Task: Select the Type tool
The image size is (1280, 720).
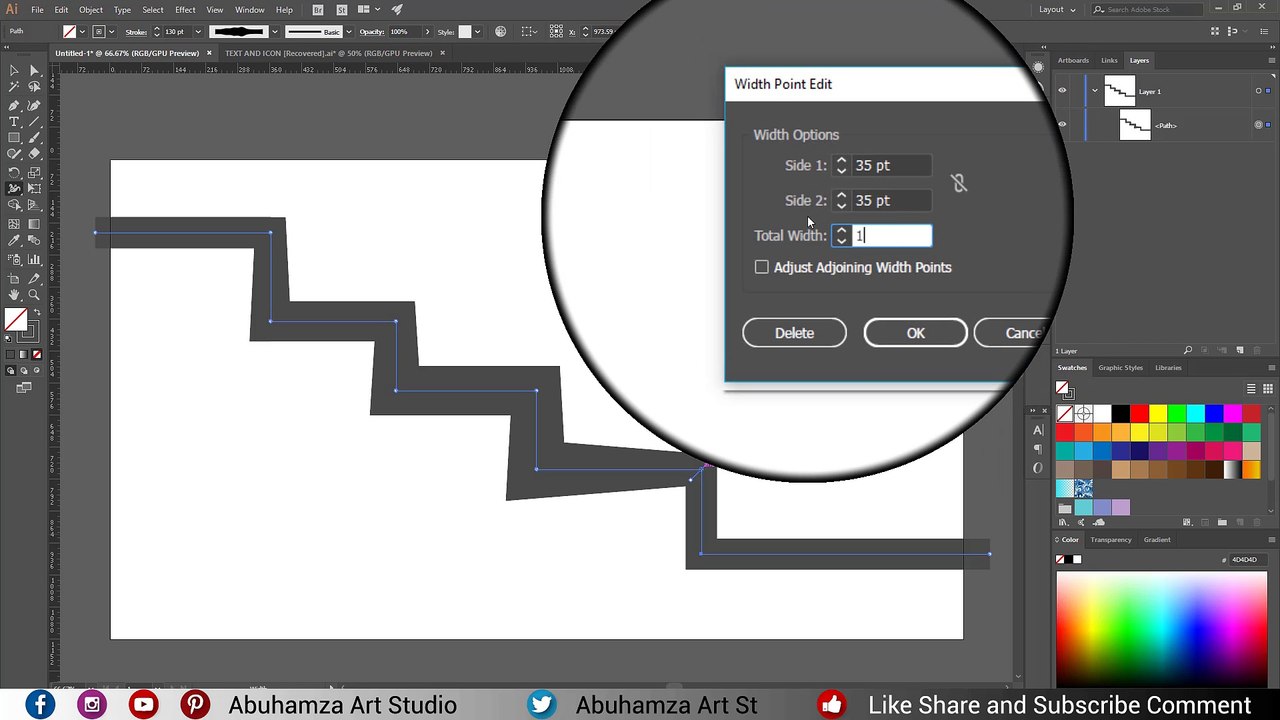Action: [x=14, y=121]
